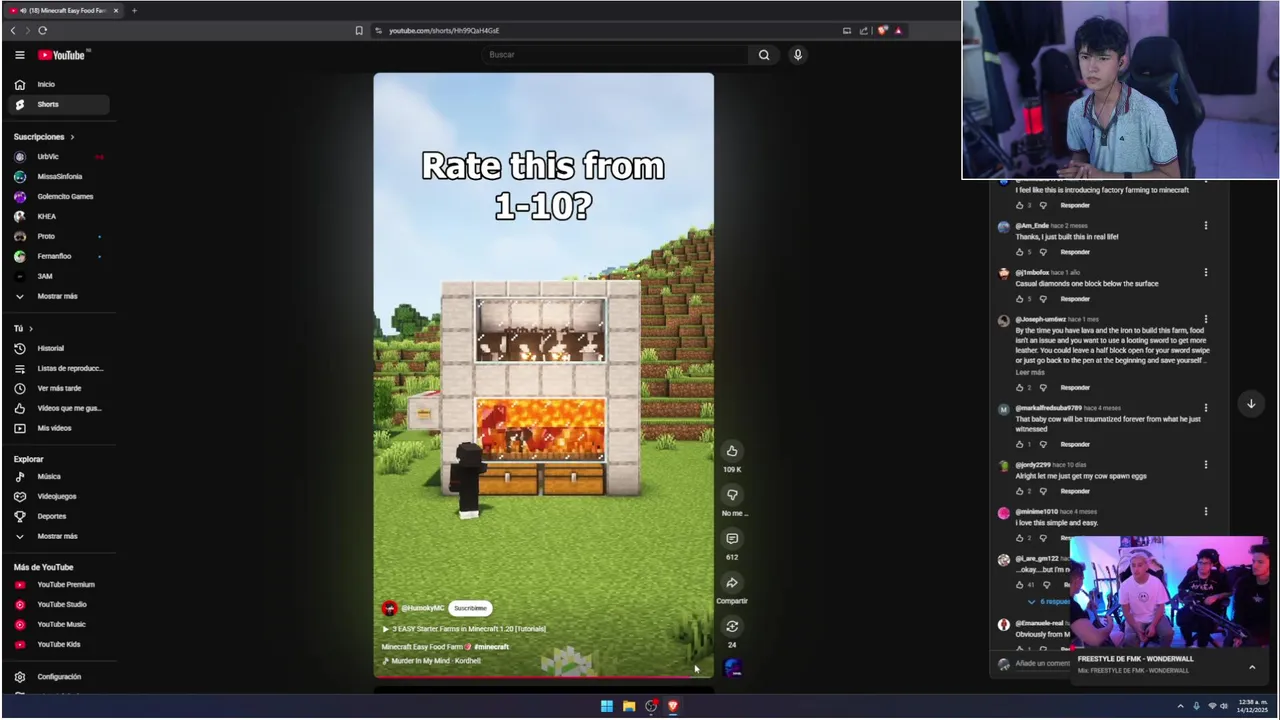
Task: Open Windows Start button on taskbar
Action: [x=606, y=706]
